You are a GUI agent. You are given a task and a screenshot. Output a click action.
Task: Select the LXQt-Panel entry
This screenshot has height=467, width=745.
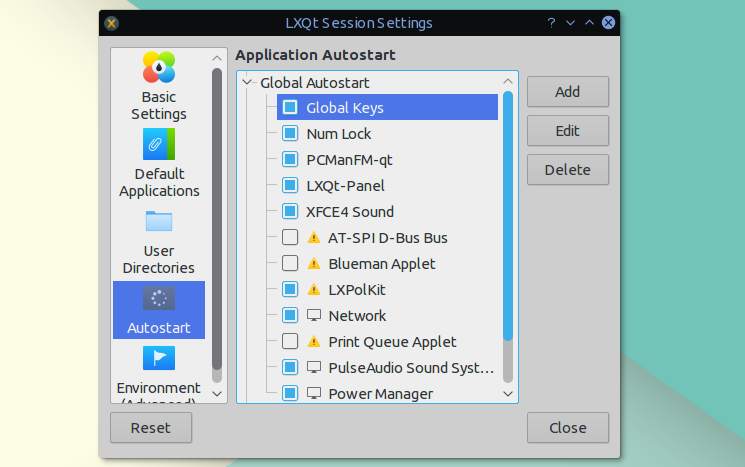pyautogui.click(x=345, y=186)
